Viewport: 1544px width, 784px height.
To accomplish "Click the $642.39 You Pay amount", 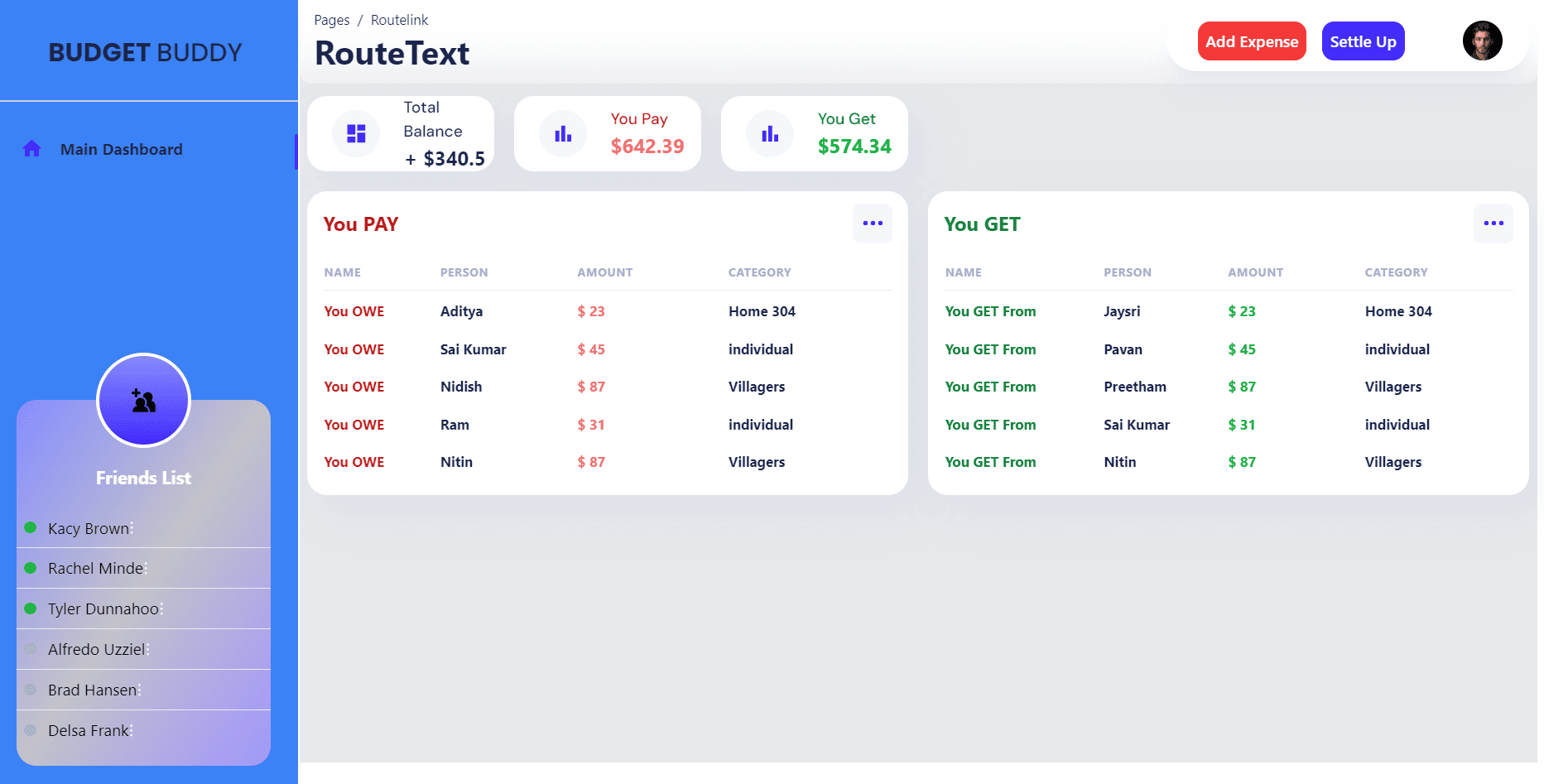I will (647, 147).
